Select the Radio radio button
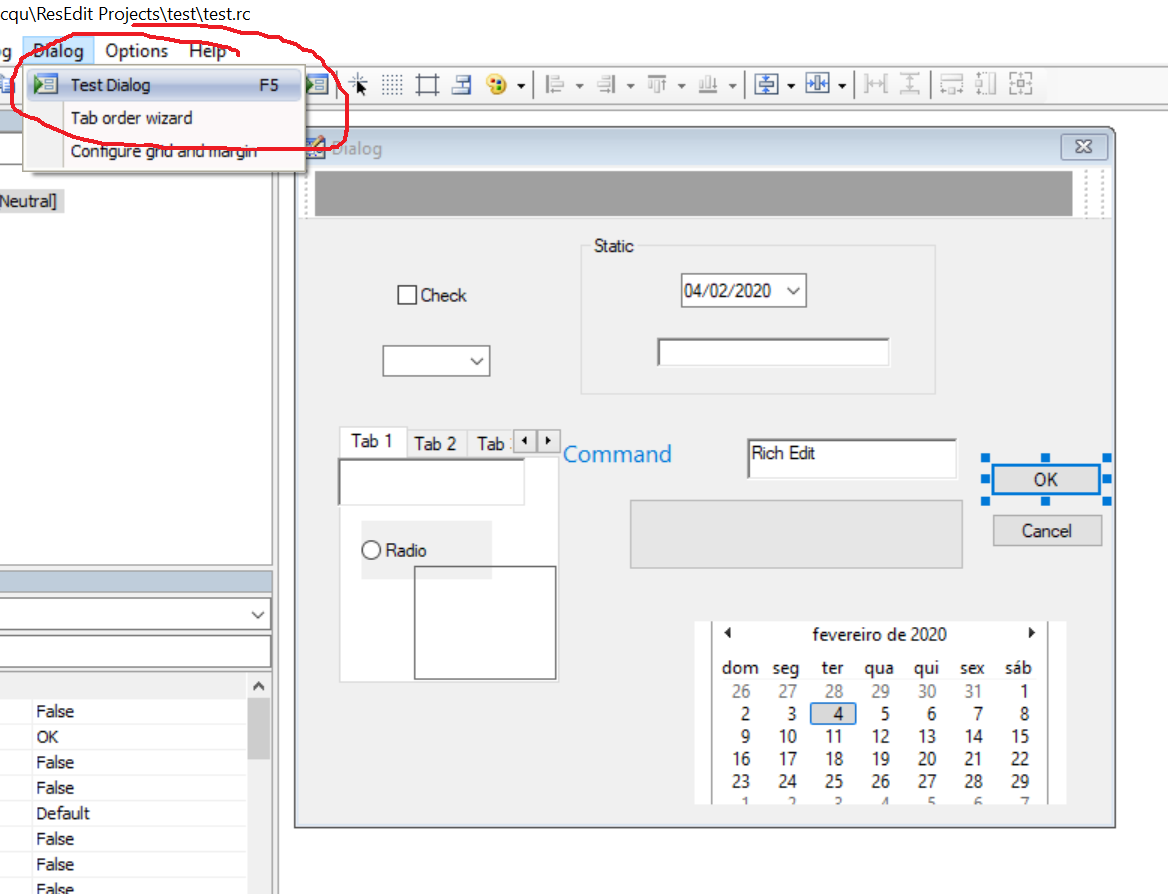Viewport: 1168px width, 894px height. click(371, 550)
